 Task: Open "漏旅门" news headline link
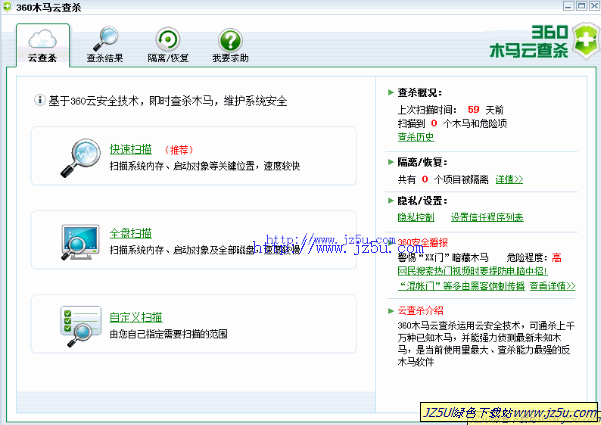pyautogui.click(x=461, y=286)
